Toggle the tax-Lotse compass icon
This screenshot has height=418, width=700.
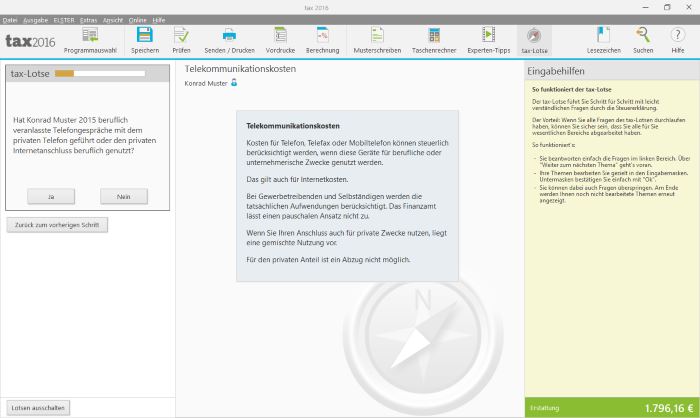[534, 36]
